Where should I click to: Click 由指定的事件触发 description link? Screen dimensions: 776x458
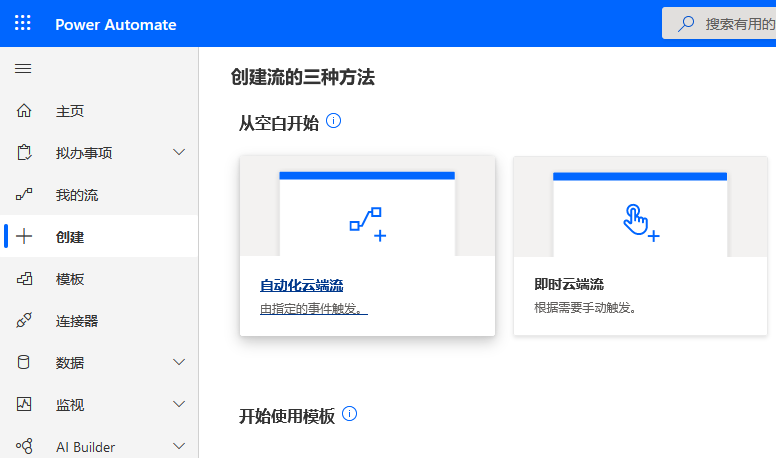314,308
